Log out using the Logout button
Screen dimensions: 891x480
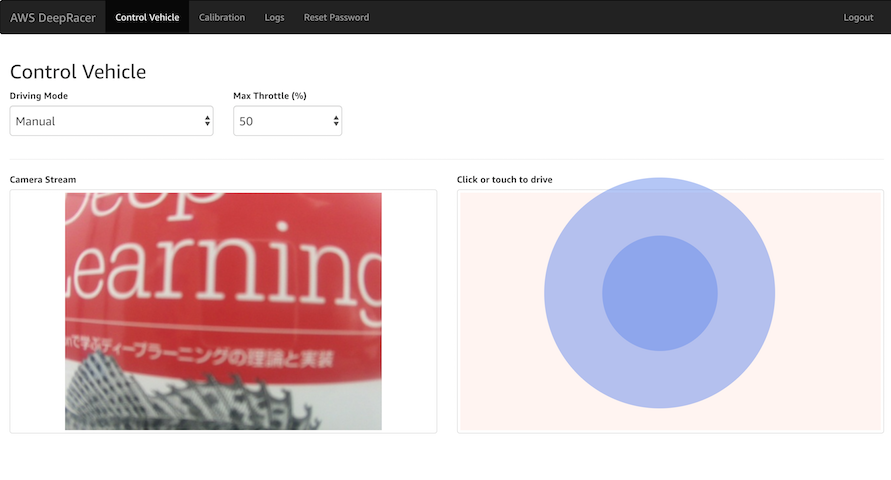[858, 17]
